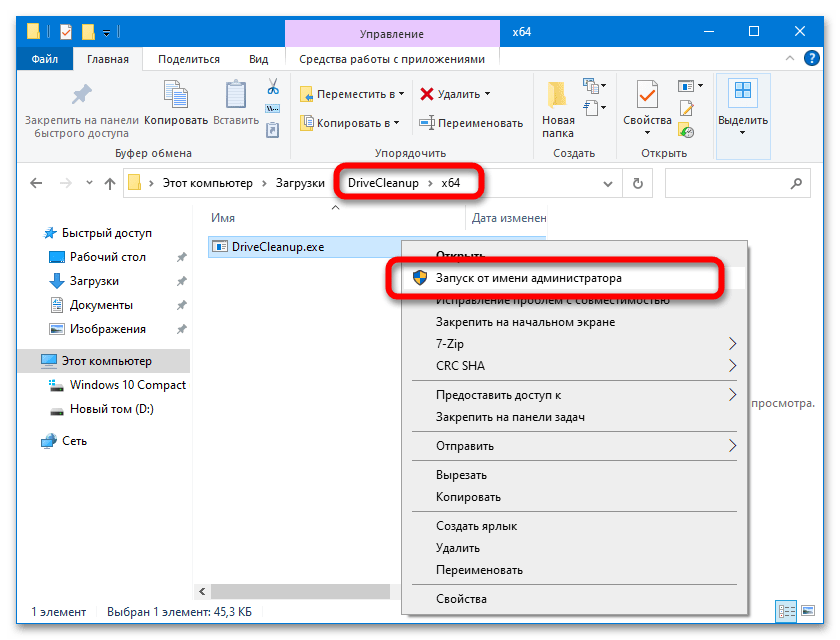Open the Properties checkmark icon
Viewport: 840px width, 640px height.
click(647, 95)
